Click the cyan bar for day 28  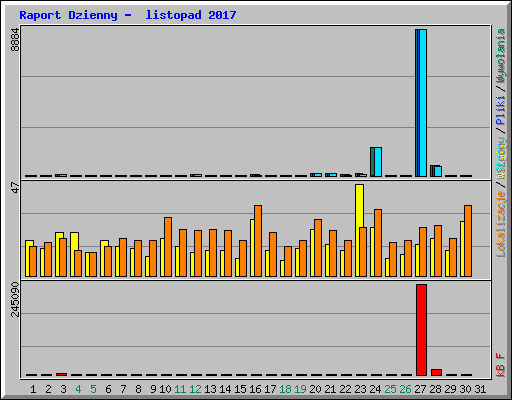[438, 171]
